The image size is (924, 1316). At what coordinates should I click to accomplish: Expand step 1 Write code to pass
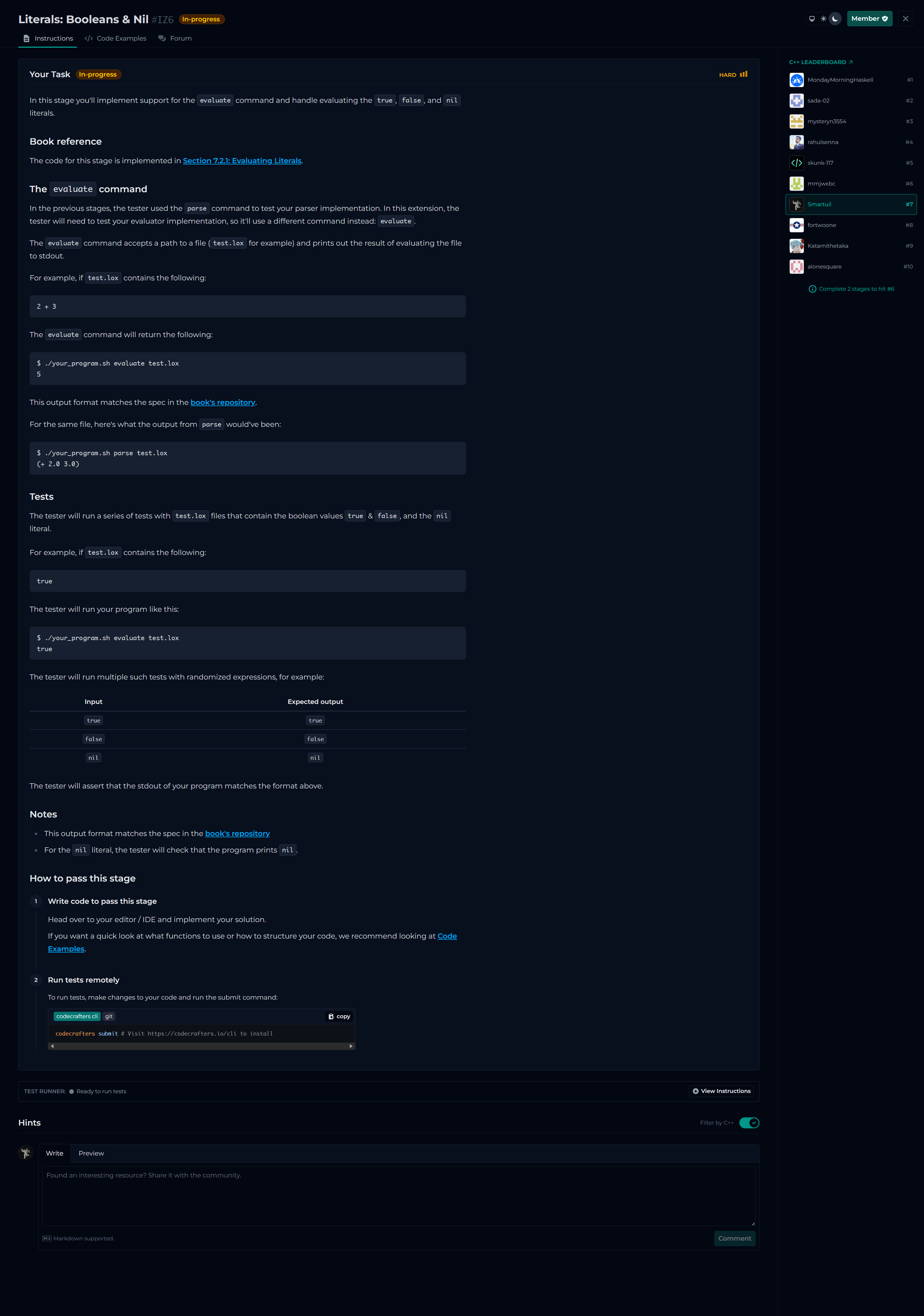click(102, 901)
